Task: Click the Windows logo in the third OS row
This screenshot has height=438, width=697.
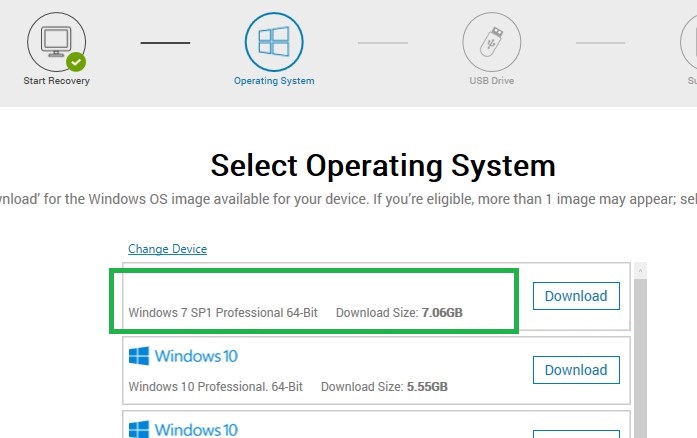Action: 139,429
